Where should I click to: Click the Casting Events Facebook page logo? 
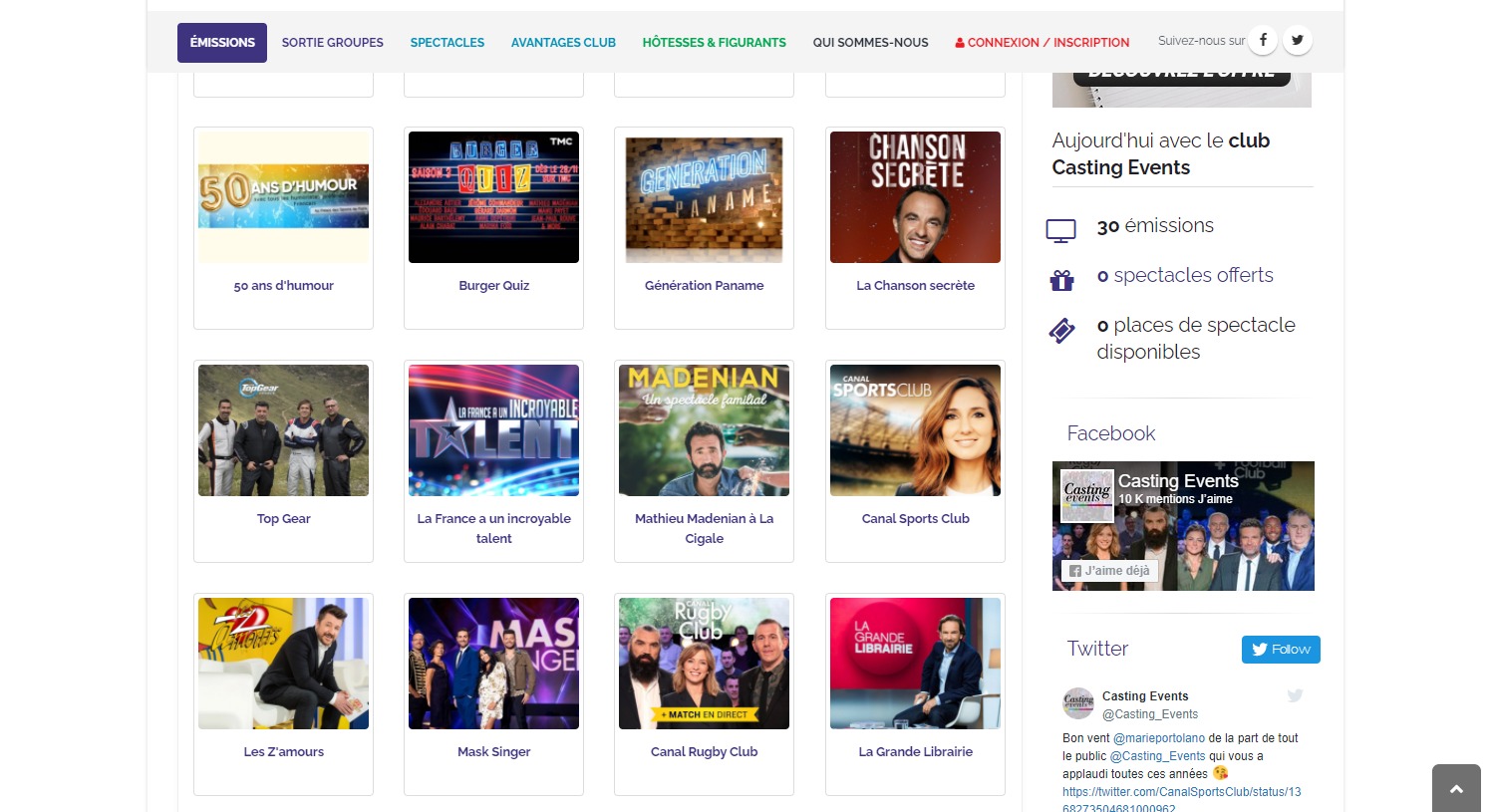click(1086, 495)
